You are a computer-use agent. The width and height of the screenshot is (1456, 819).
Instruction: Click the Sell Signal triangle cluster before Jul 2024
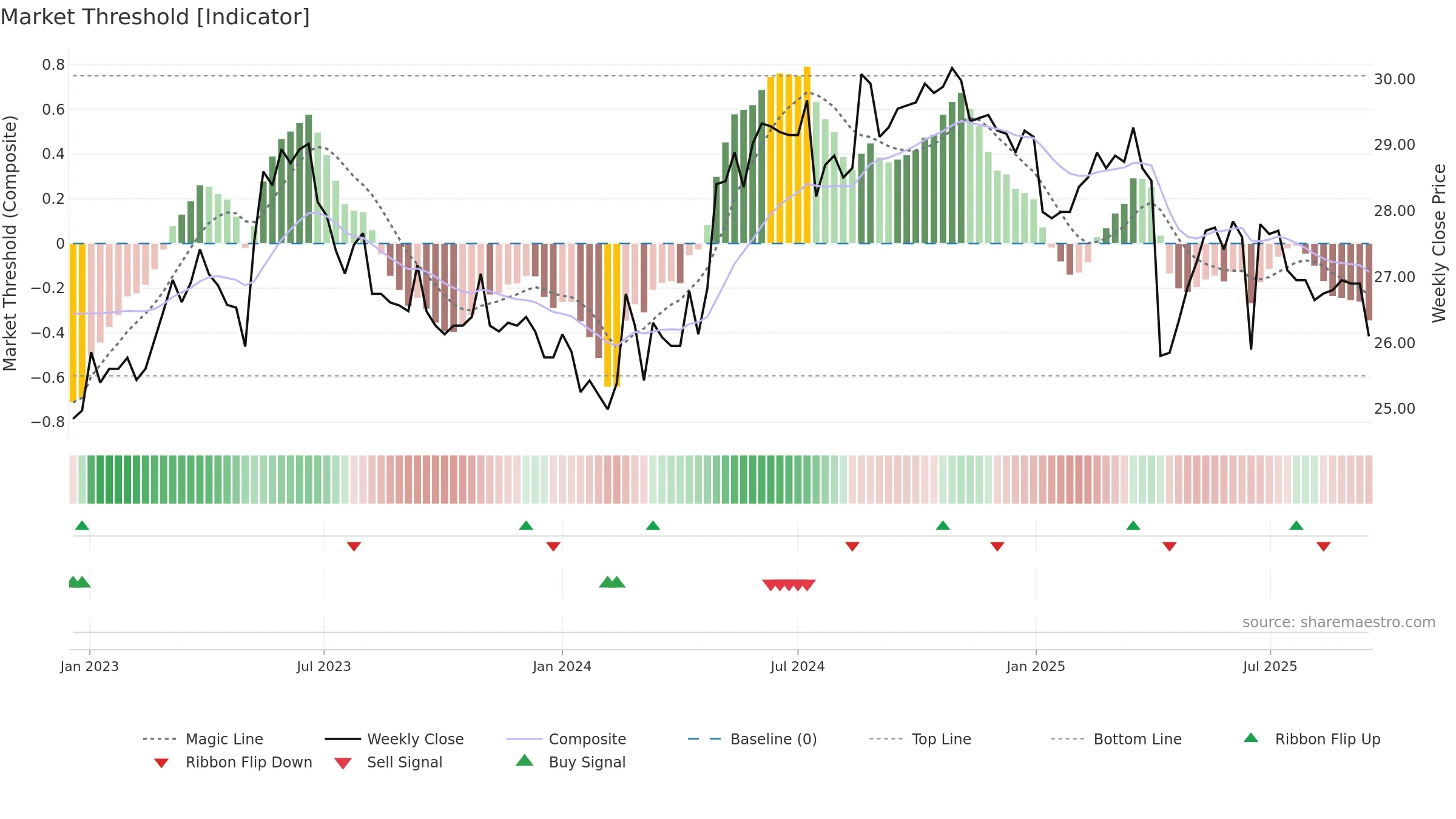pos(789,585)
